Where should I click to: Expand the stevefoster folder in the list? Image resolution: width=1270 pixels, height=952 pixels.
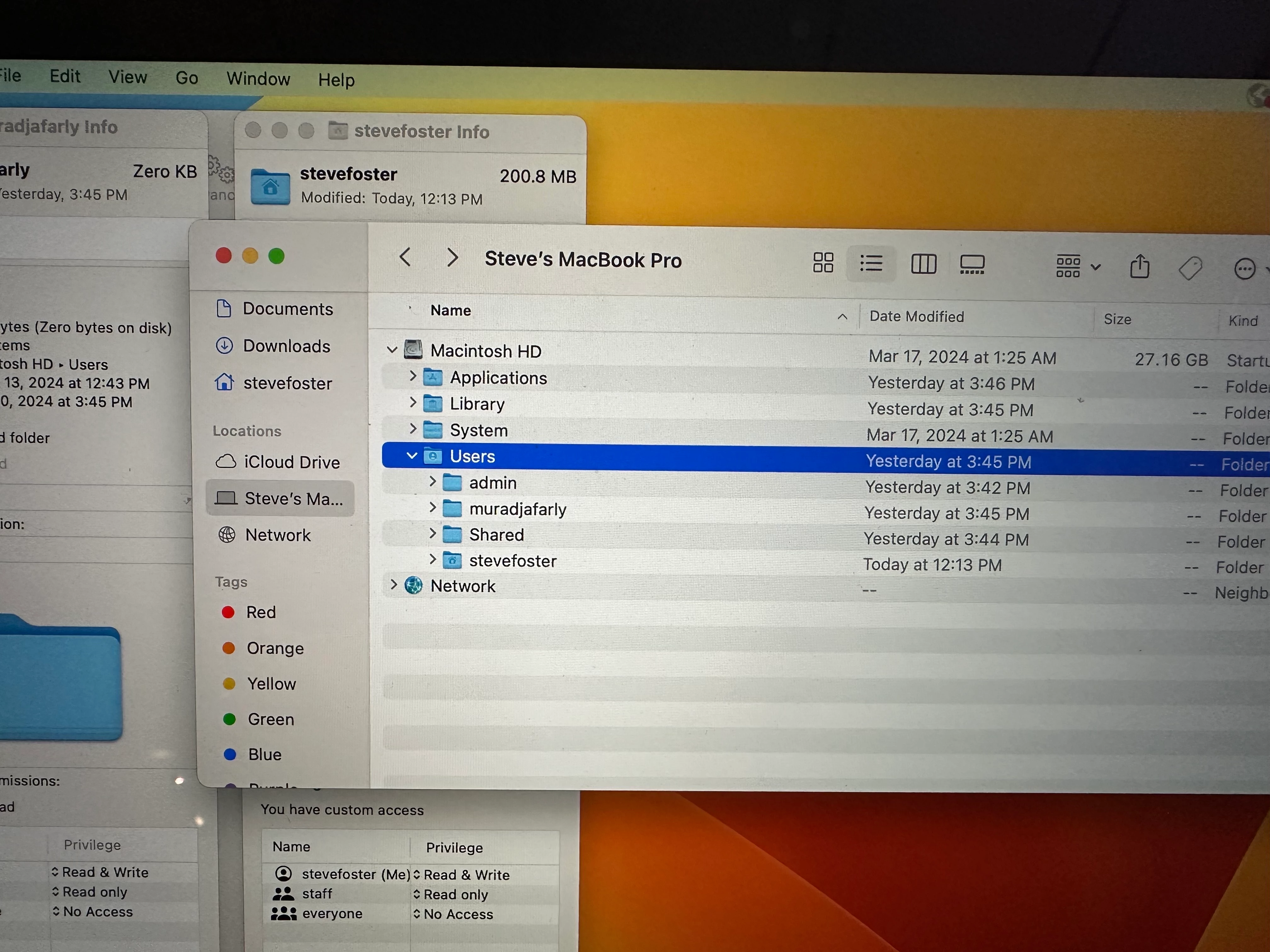point(432,559)
